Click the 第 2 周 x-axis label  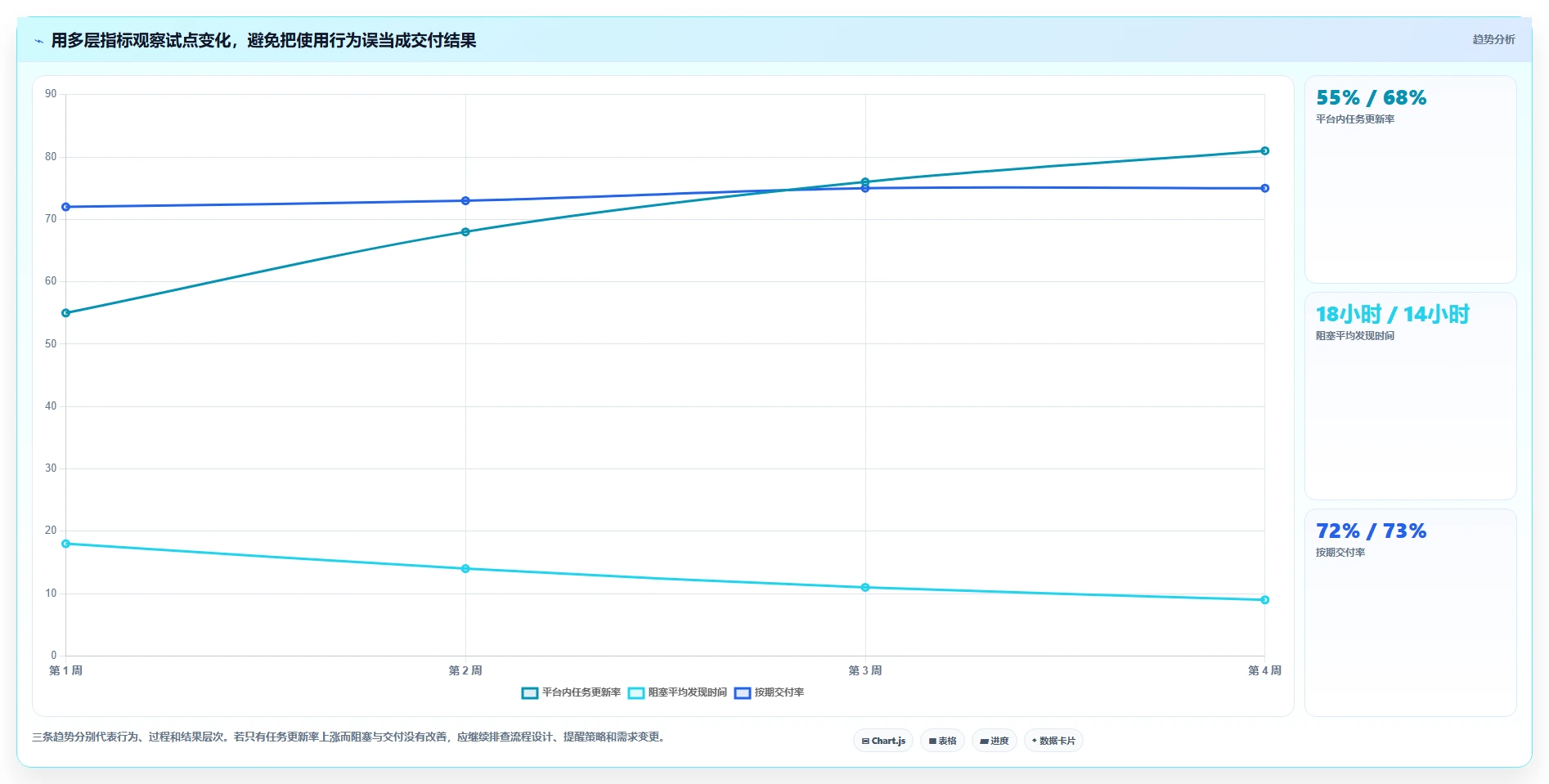[465, 670]
